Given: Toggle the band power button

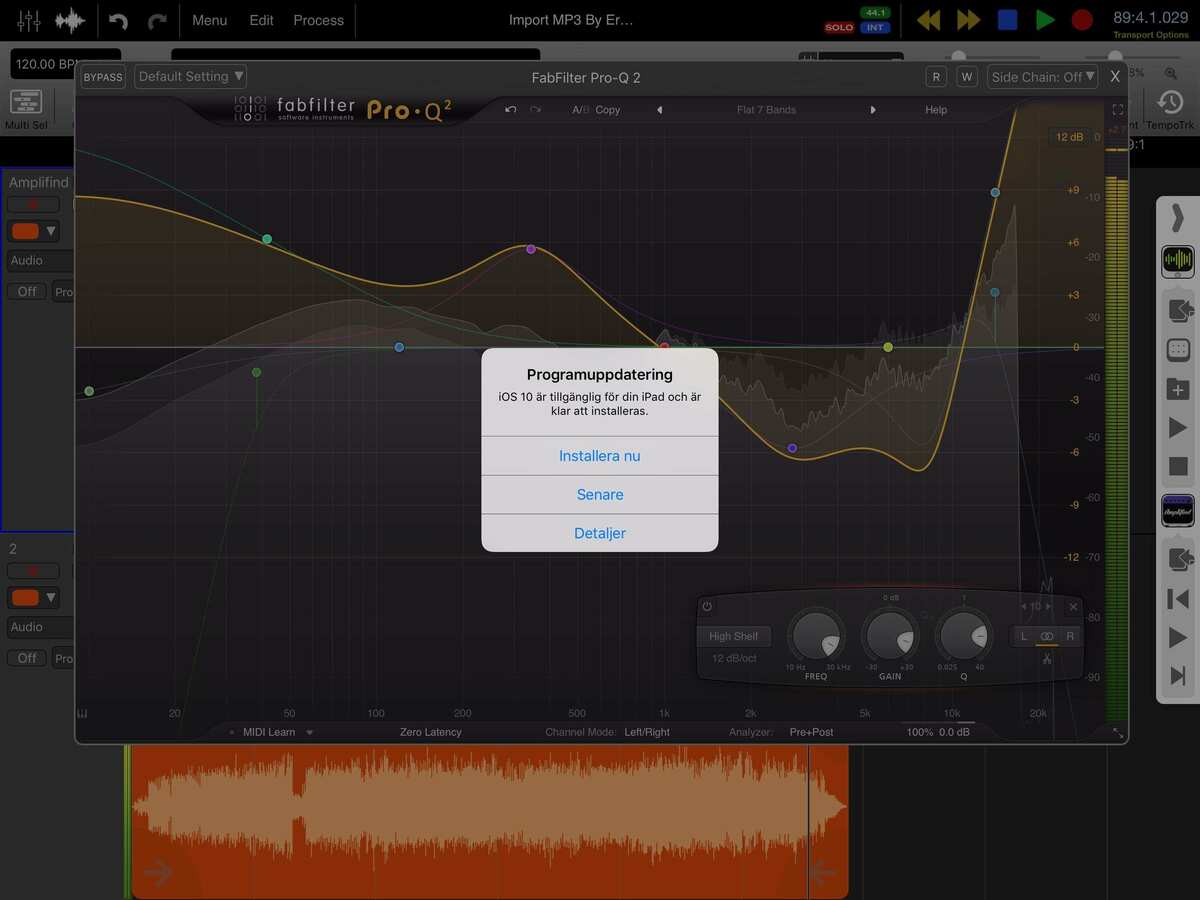Looking at the screenshot, I should point(707,607).
